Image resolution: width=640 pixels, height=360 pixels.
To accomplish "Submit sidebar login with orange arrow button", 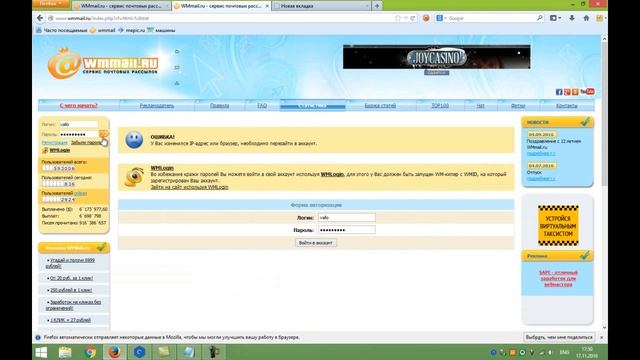I will (x=104, y=134).
